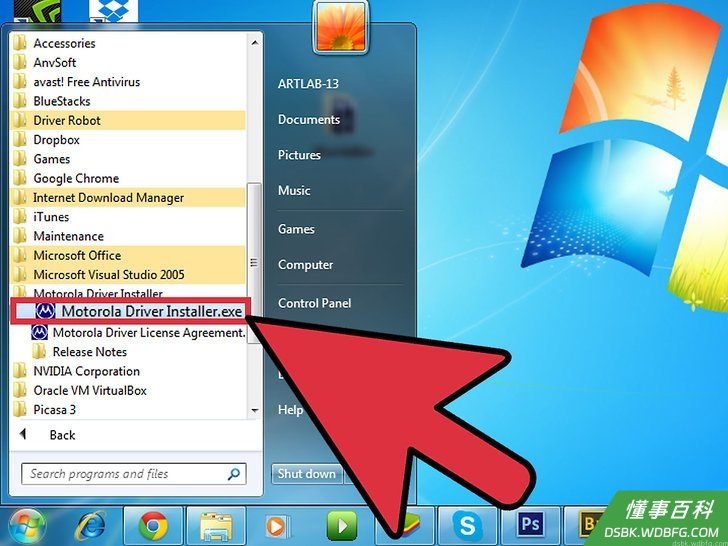Click the programs list scrollbar thumb

pyautogui.click(x=254, y=263)
